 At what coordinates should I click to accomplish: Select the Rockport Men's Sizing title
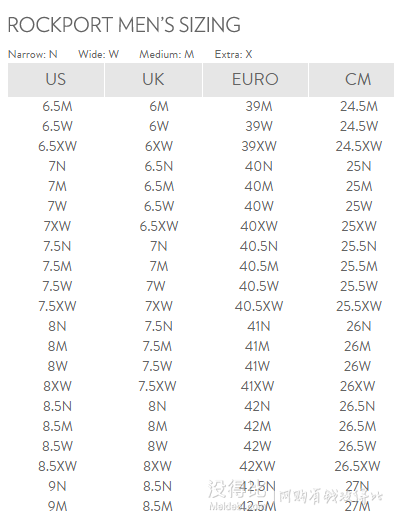[x=124, y=25]
